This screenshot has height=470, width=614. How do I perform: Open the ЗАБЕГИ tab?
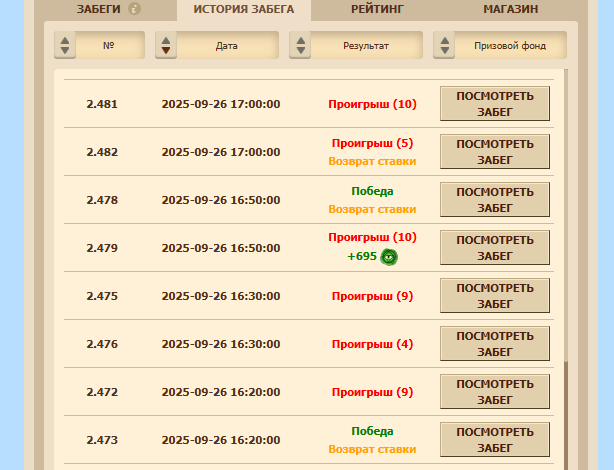pos(98,9)
